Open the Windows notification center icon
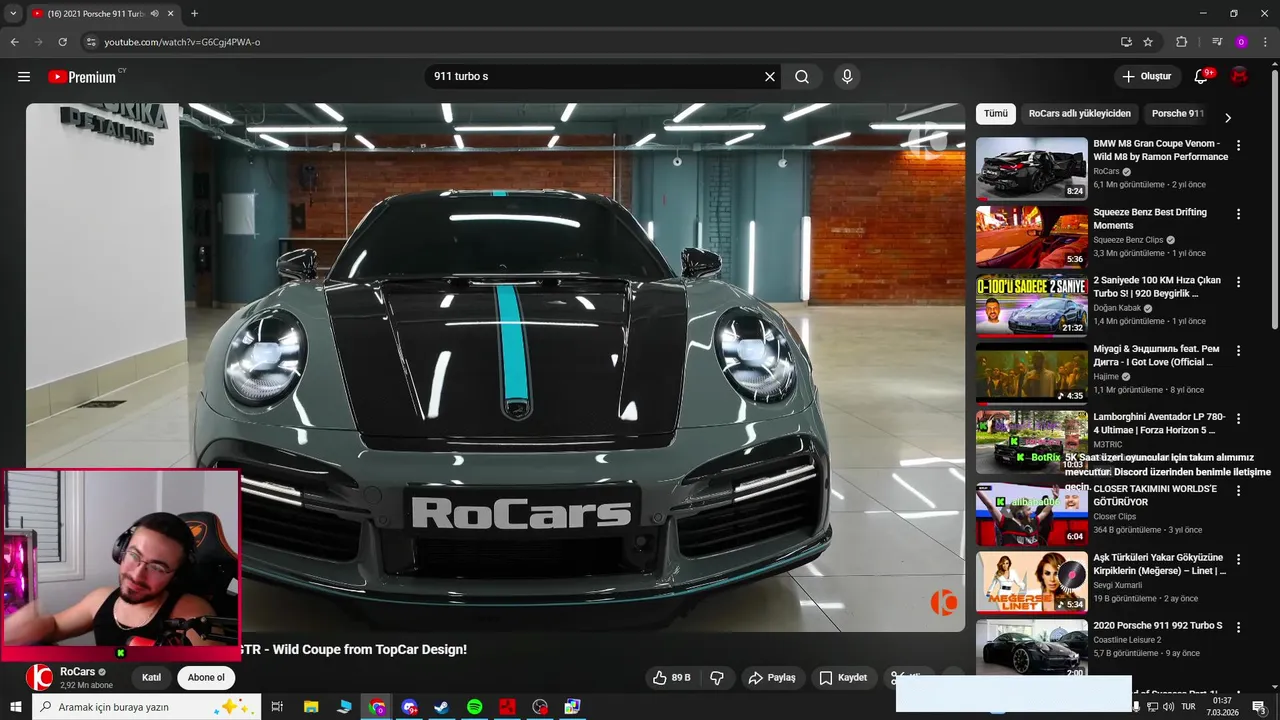Image resolution: width=1280 pixels, height=720 pixels. [x=1259, y=707]
